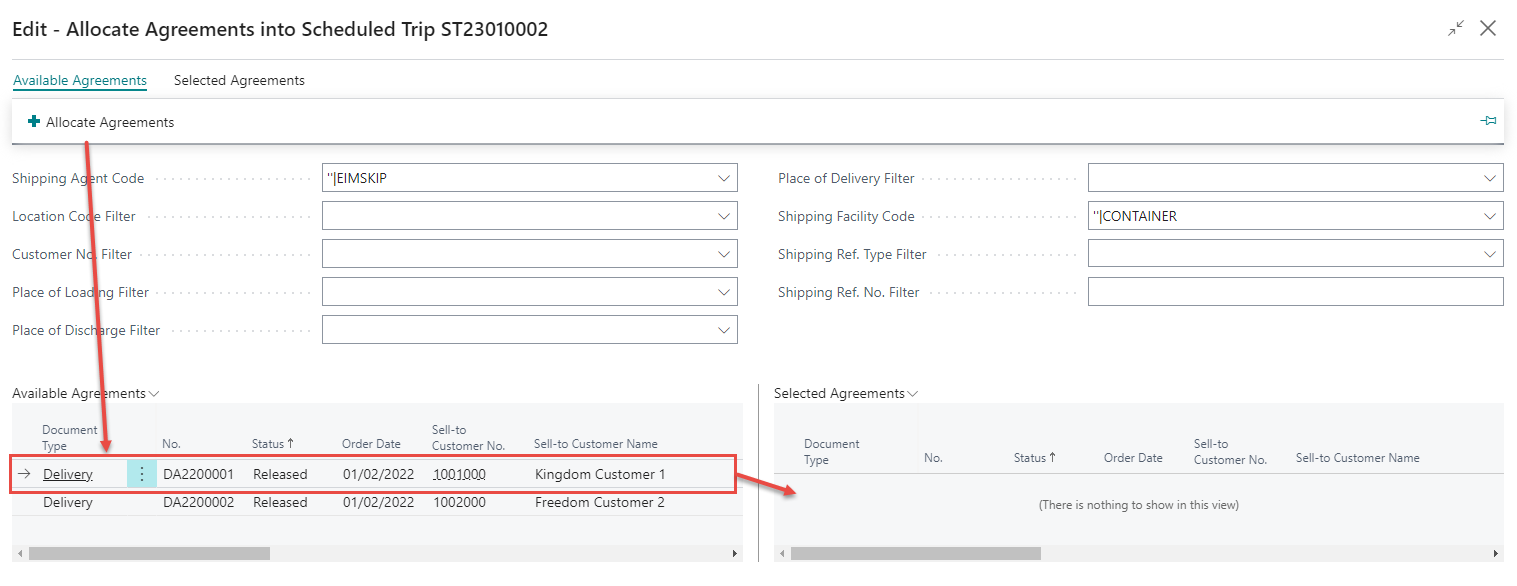Switch to the Selected Agreements tab
Screen dimensions: 1517x586
tap(239, 80)
